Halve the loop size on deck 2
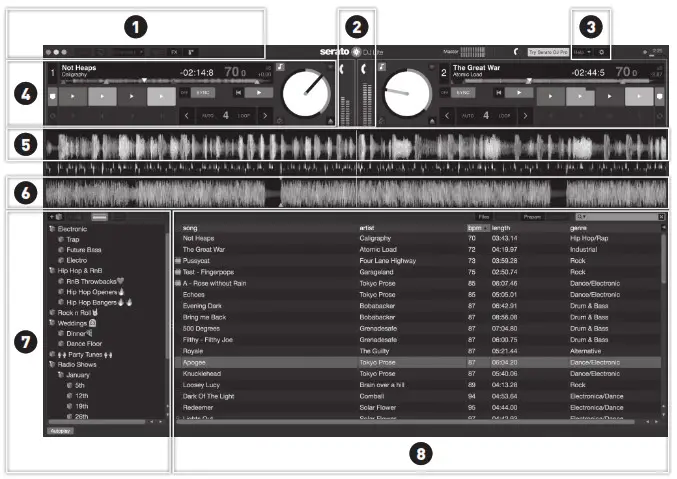The height and width of the screenshot is (479, 677). tap(447, 116)
